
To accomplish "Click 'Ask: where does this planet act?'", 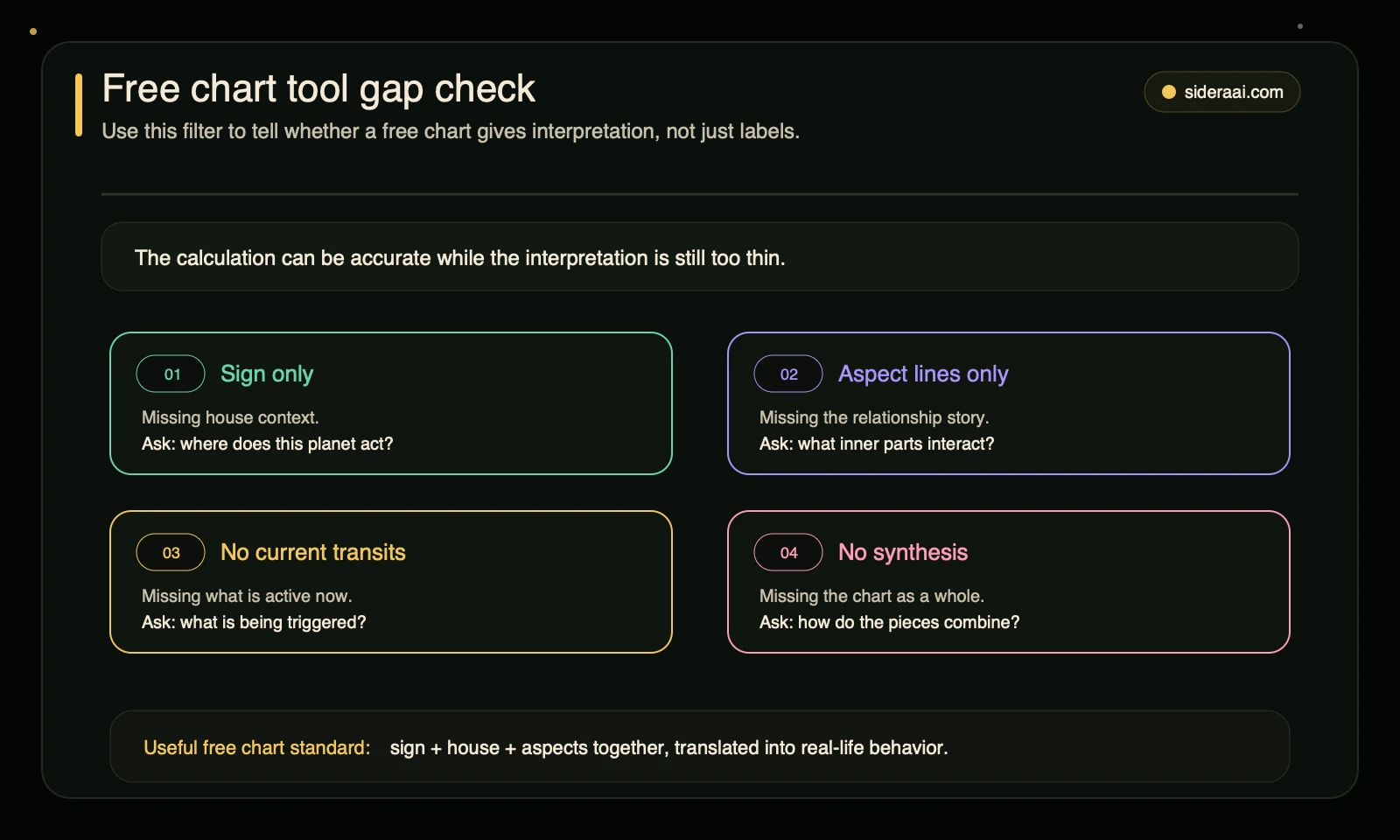I will coord(268,444).
